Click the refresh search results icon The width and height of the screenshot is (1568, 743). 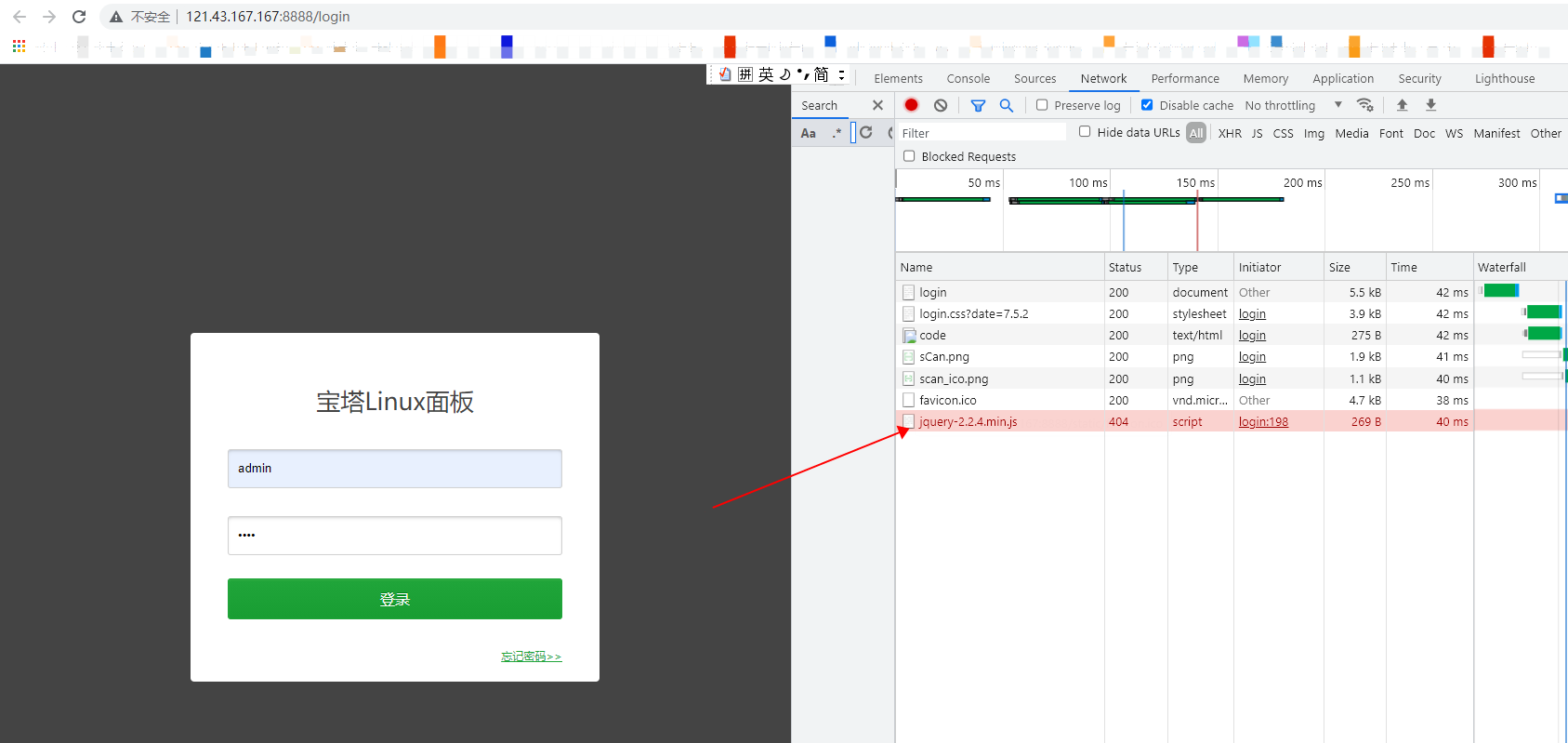866,133
